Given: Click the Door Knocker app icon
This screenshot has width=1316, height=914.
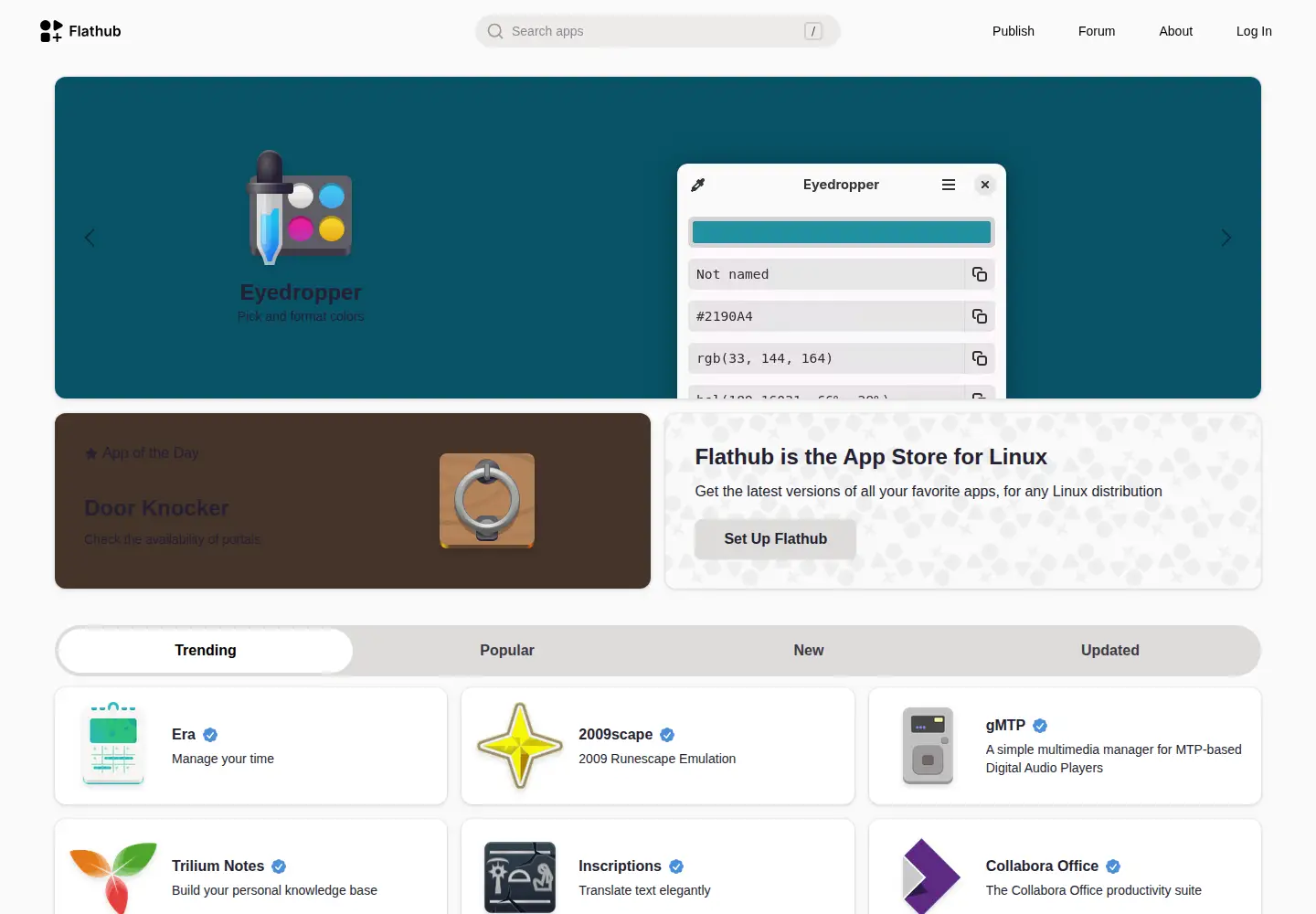Looking at the screenshot, I should coord(487,501).
